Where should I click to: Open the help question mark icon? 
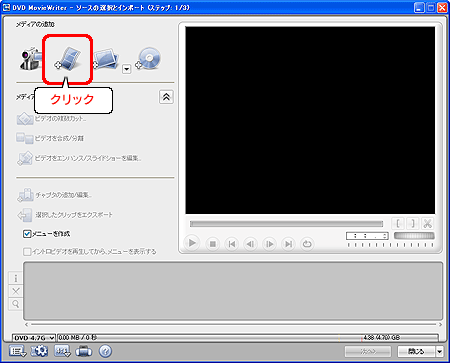pyautogui.click(x=105, y=351)
